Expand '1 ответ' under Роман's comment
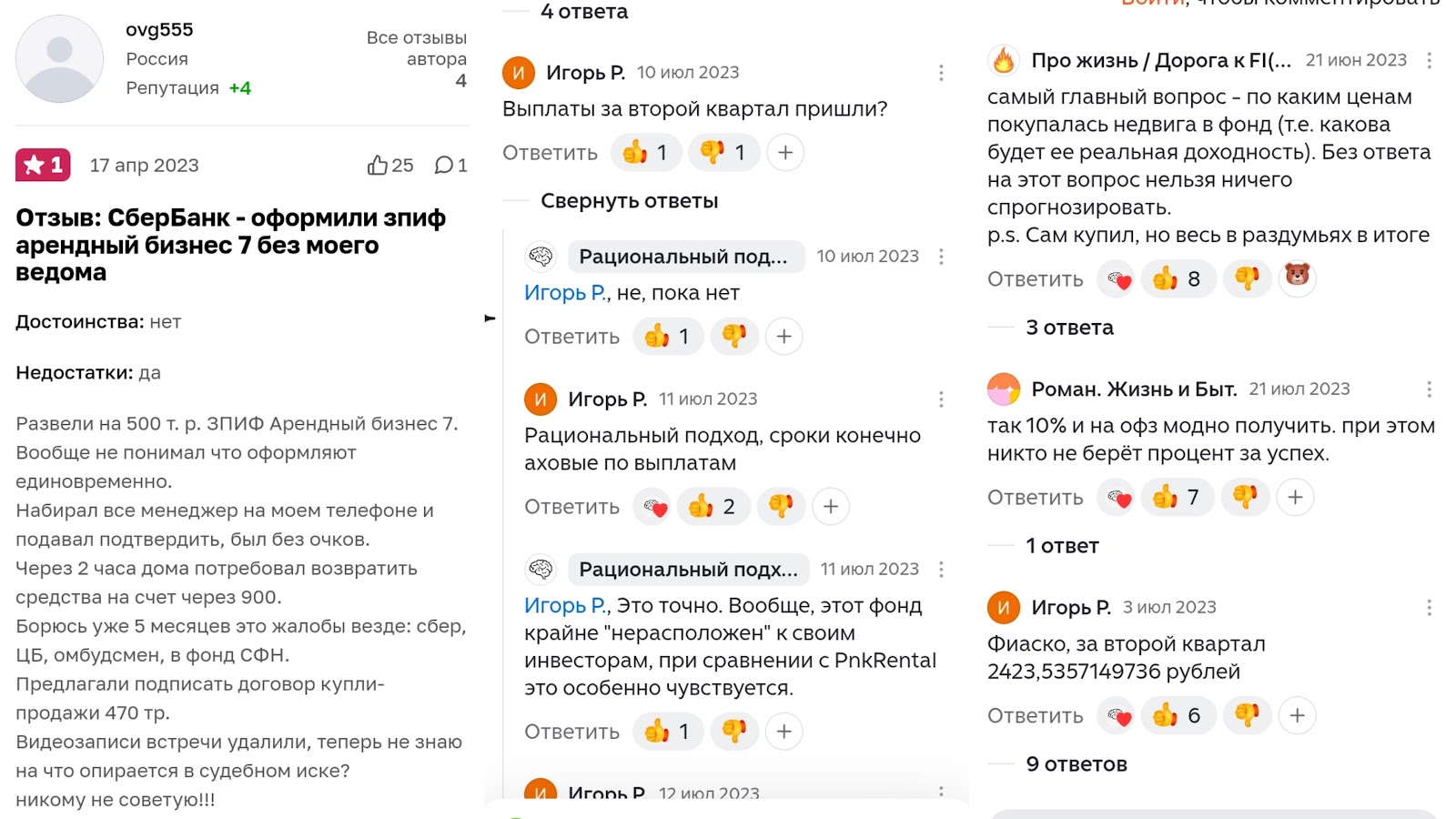1456x819 pixels. coord(1062,546)
